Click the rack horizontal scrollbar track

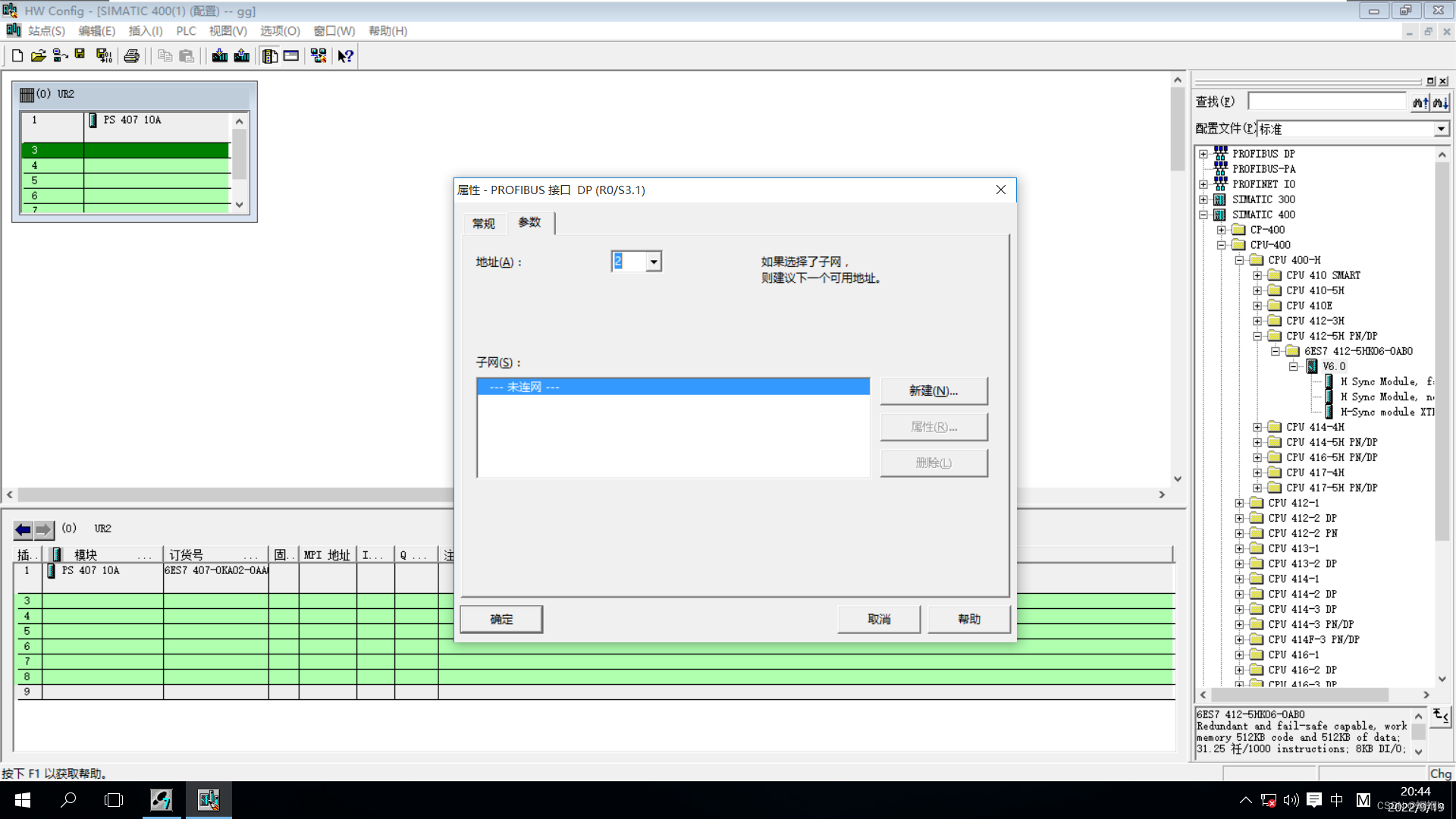[x=584, y=494]
